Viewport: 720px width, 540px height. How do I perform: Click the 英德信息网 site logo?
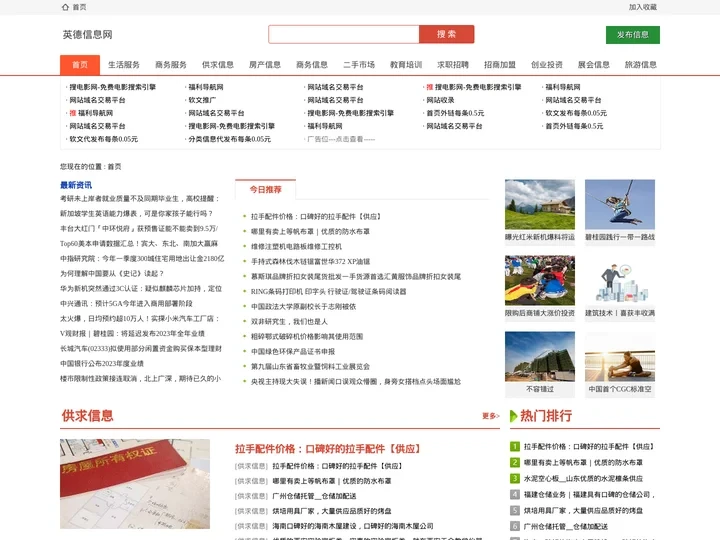click(x=88, y=34)
